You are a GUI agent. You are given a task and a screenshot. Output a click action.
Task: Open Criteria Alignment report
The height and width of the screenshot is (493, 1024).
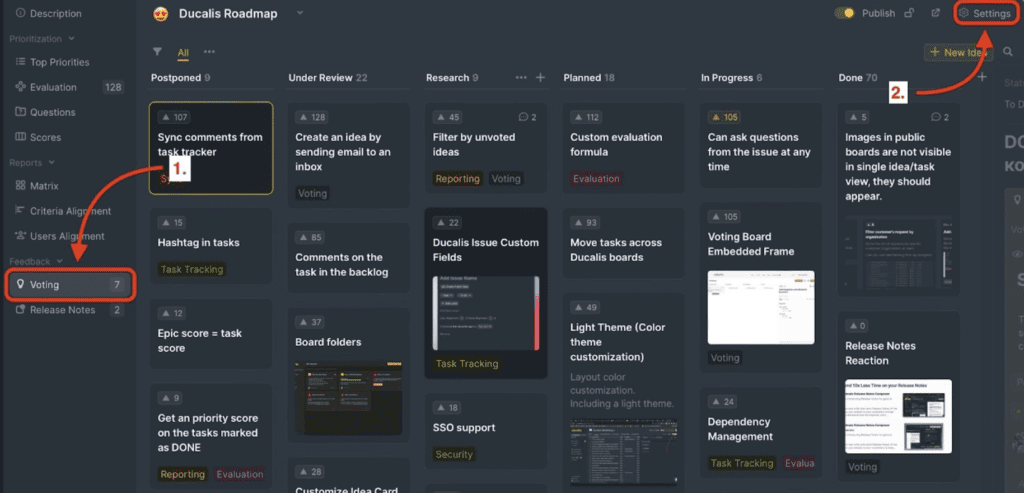click(63, 211)
